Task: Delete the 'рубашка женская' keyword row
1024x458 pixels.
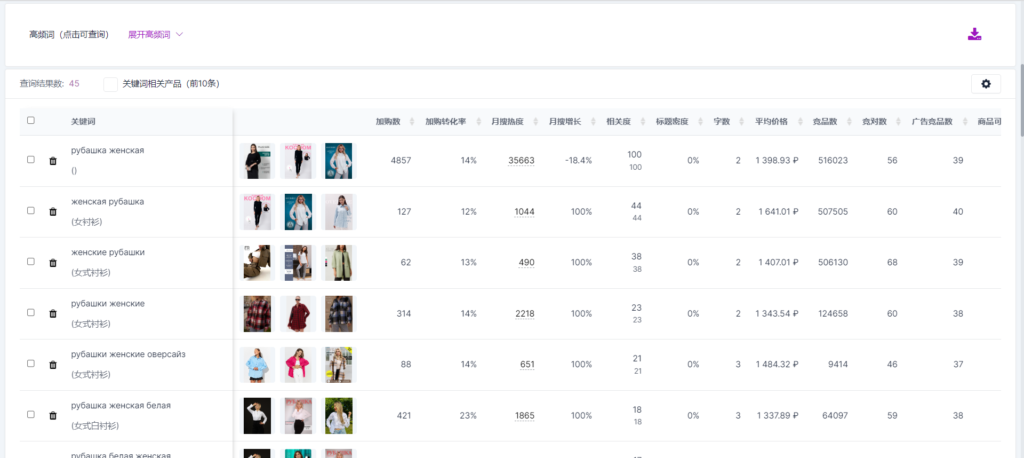Action: click(x=53, y=161)
